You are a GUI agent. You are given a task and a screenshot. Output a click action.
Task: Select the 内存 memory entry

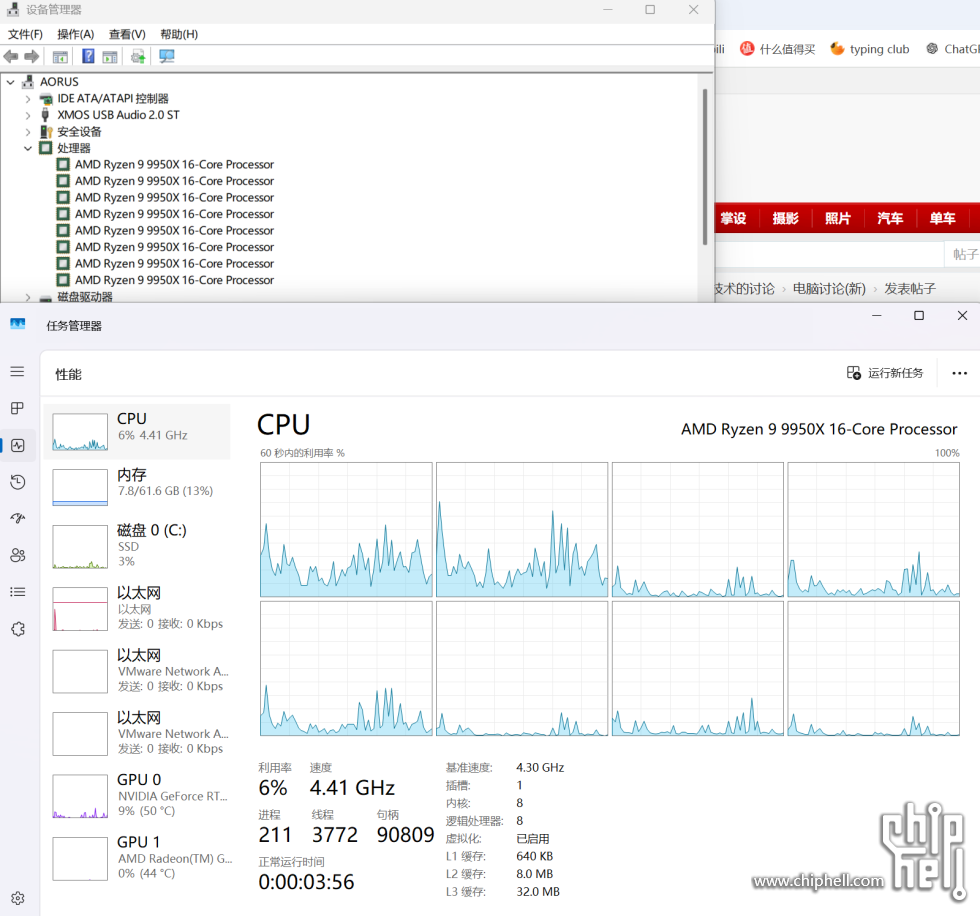pos(137,487)
